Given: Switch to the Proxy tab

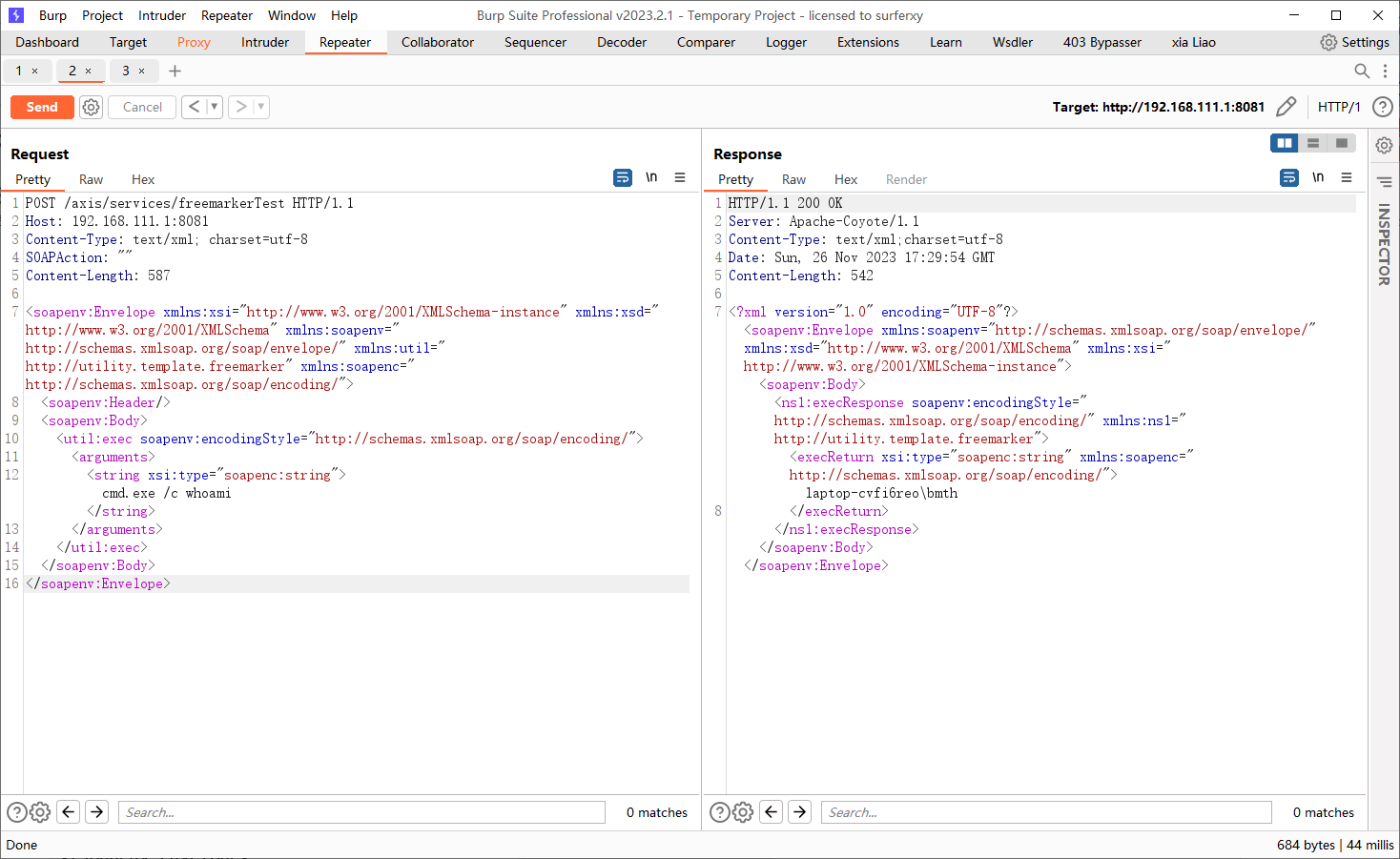Looking at the screenshot, I should tap(194, 42).
